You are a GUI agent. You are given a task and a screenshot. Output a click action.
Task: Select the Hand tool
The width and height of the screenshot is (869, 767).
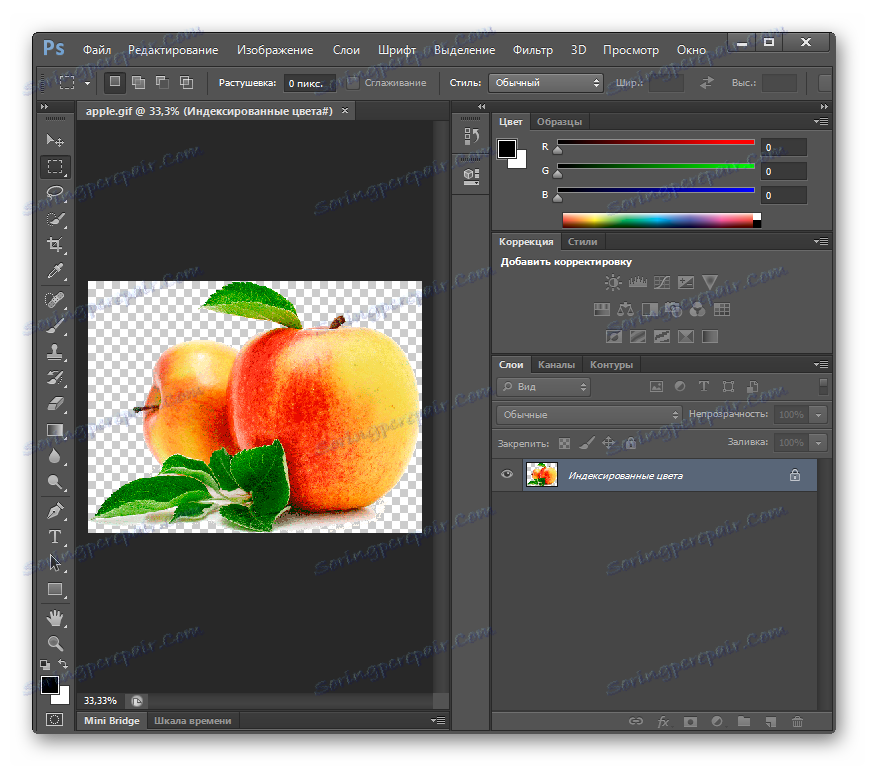(x=55, y=617)
